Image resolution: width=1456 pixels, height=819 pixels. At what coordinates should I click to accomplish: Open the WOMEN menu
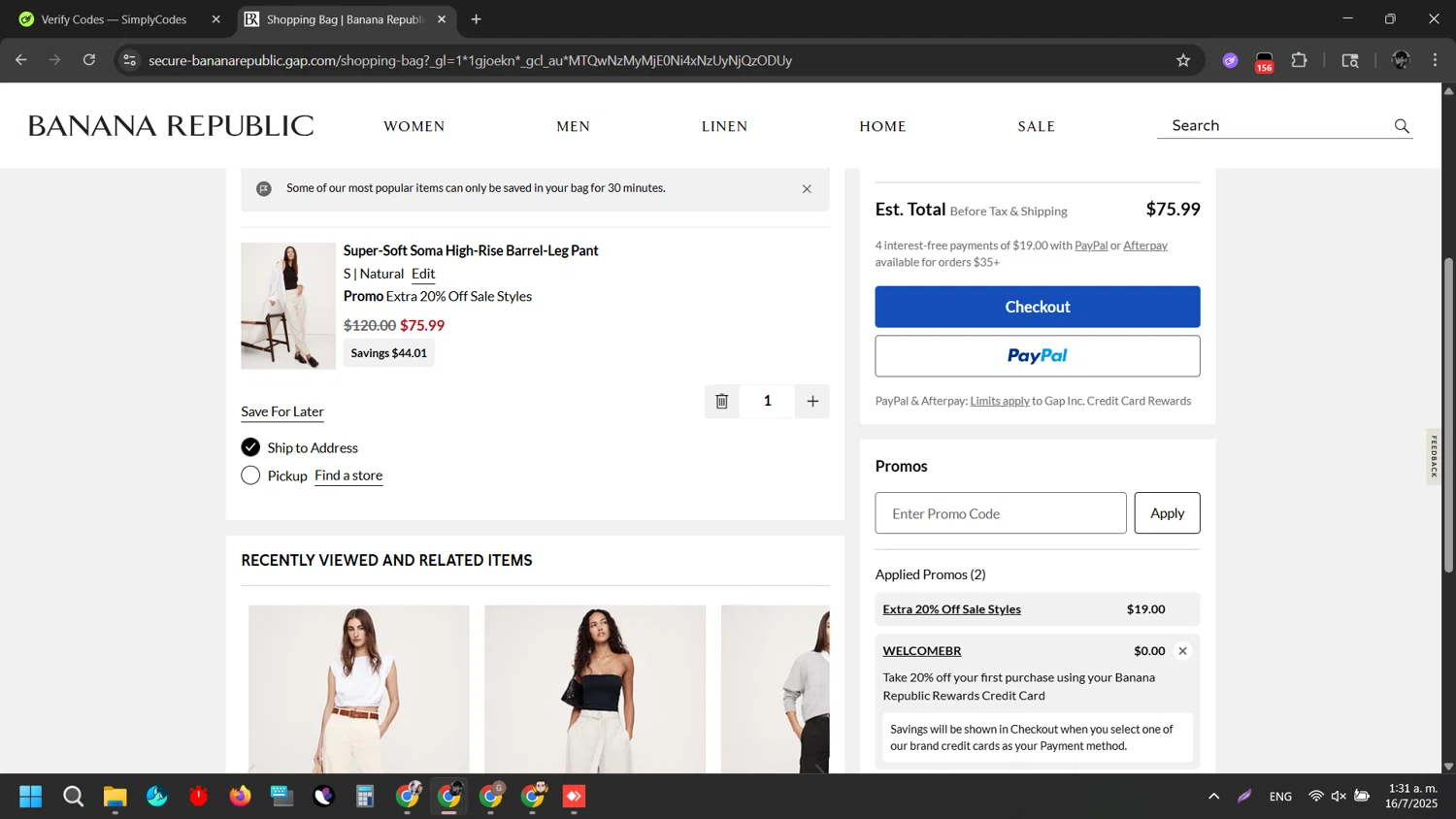(x=414, y=126)
